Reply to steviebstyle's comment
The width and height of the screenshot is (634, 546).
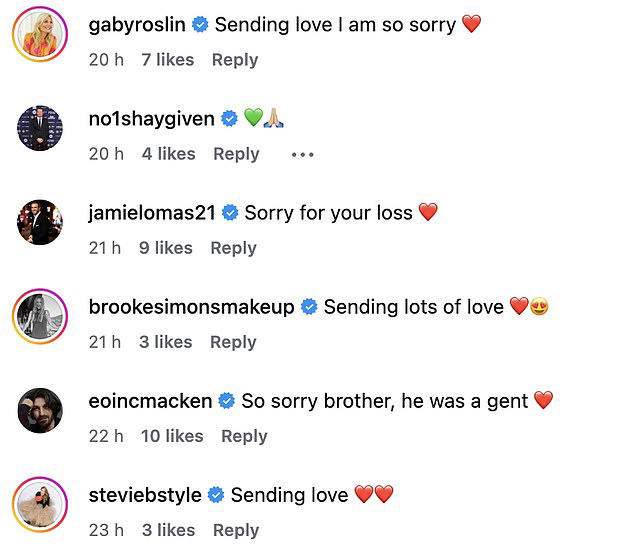click(x=236, y=530)
